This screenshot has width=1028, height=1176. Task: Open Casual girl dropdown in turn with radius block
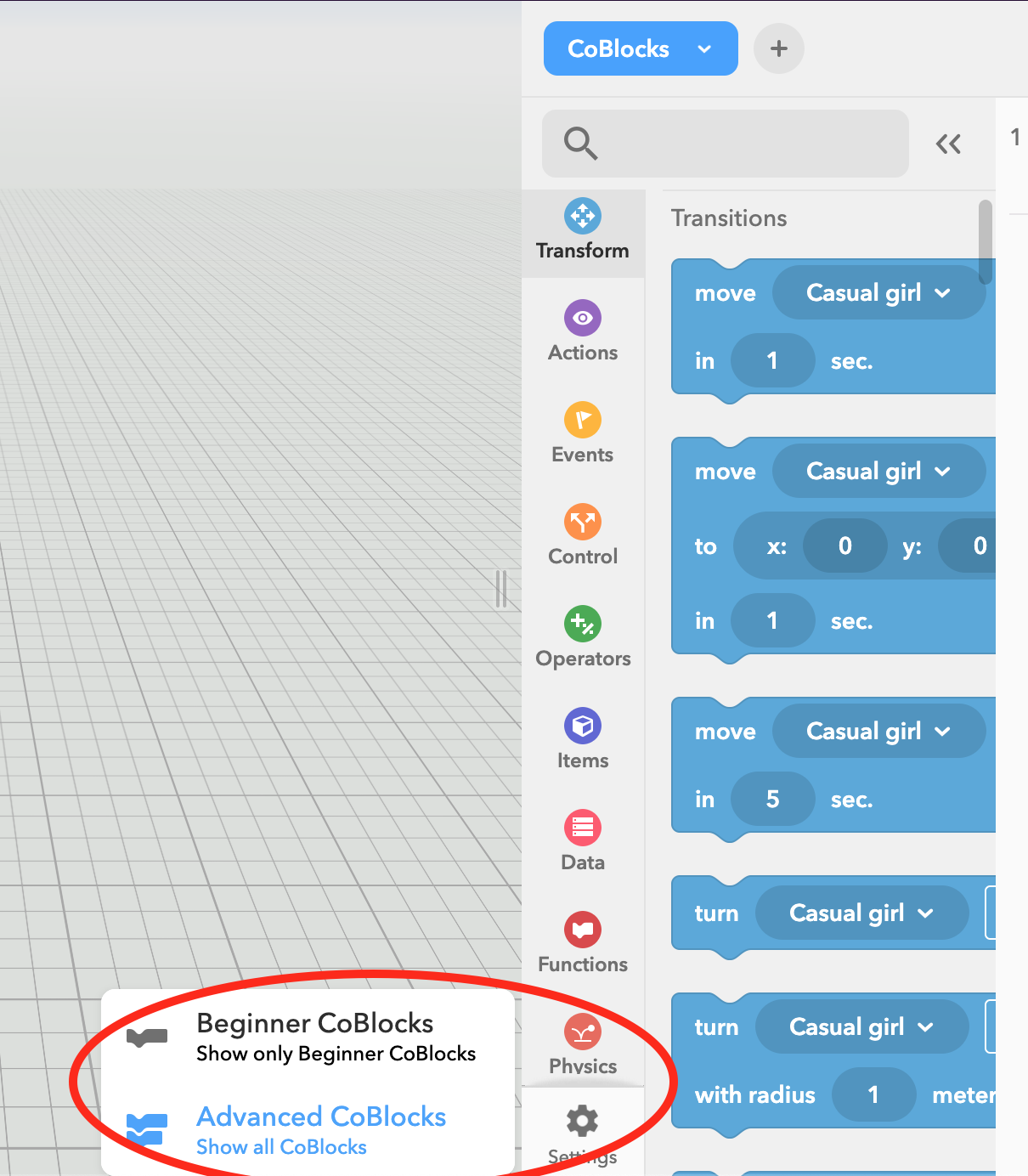point(861,1027)
